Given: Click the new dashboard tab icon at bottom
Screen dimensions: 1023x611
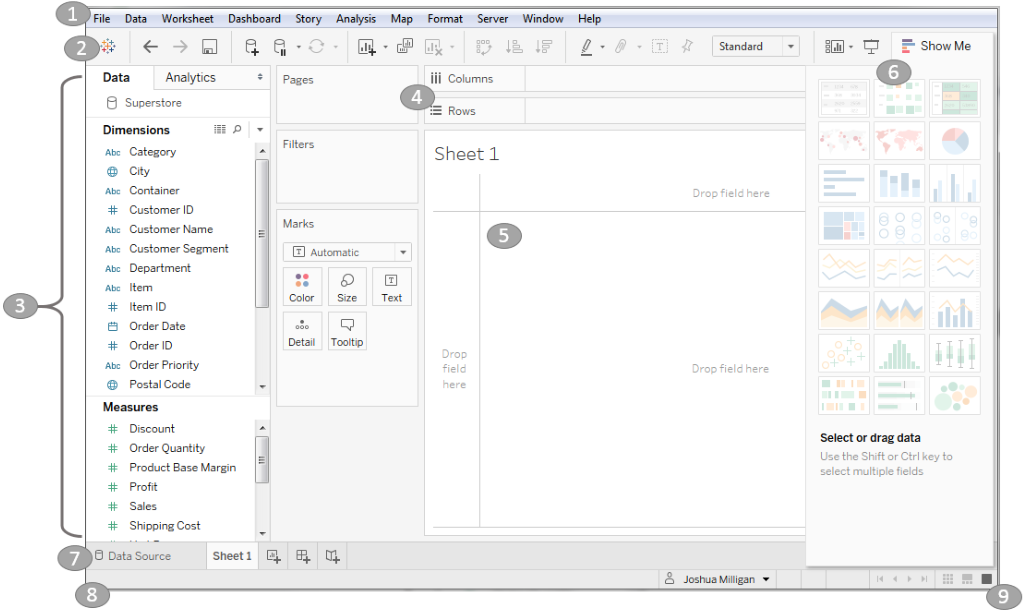Looking at the screenshot, I should (x=303, y=556).
